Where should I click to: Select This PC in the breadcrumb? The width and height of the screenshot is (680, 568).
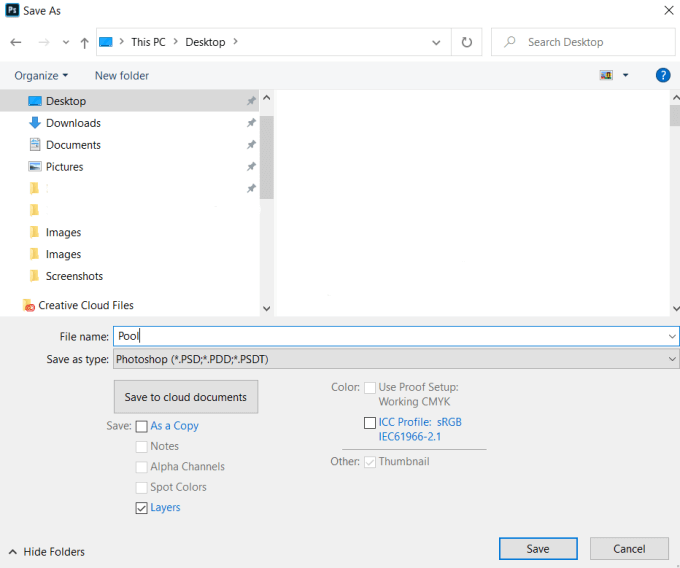148,42
